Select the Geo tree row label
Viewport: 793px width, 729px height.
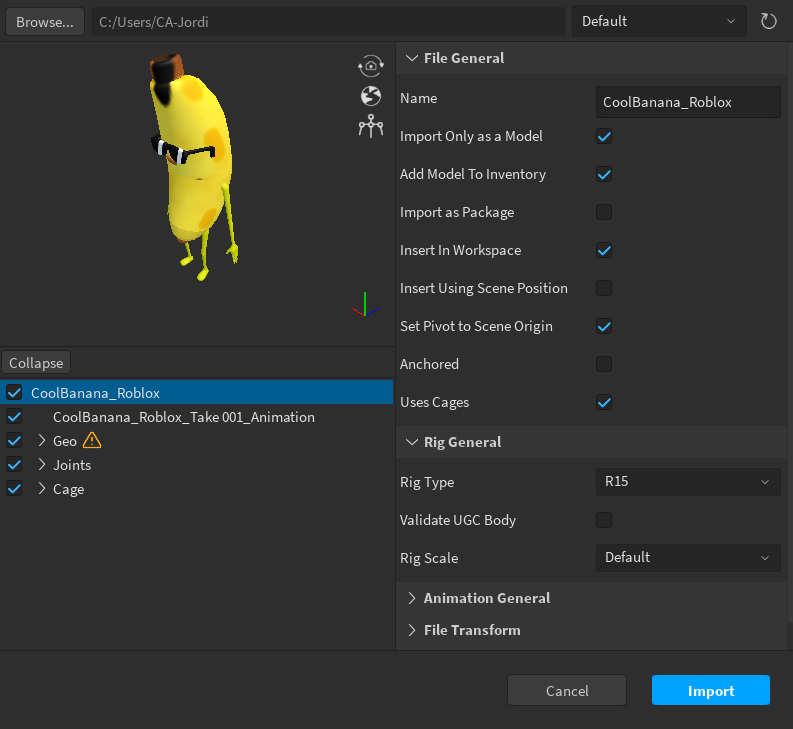click(65, 441)
